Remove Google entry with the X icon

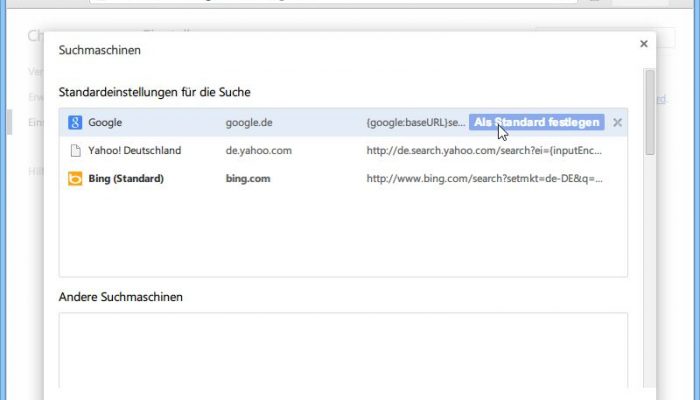coord(617,122)
